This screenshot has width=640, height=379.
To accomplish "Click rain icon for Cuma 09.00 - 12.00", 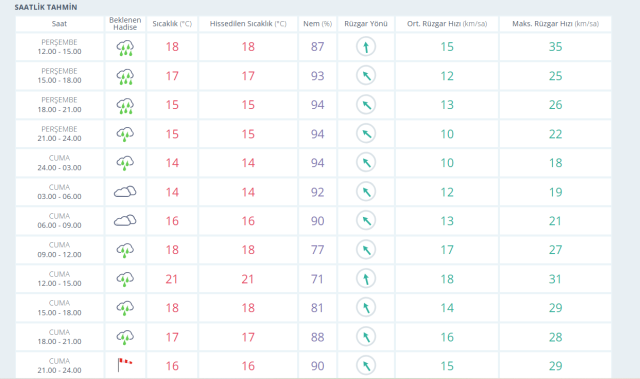I will (x=125, y=250).
